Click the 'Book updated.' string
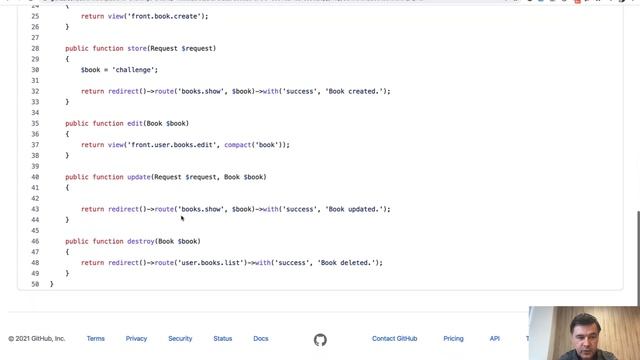Image resolution: width=640 pixels, height=360 pixels. [354, 209]
